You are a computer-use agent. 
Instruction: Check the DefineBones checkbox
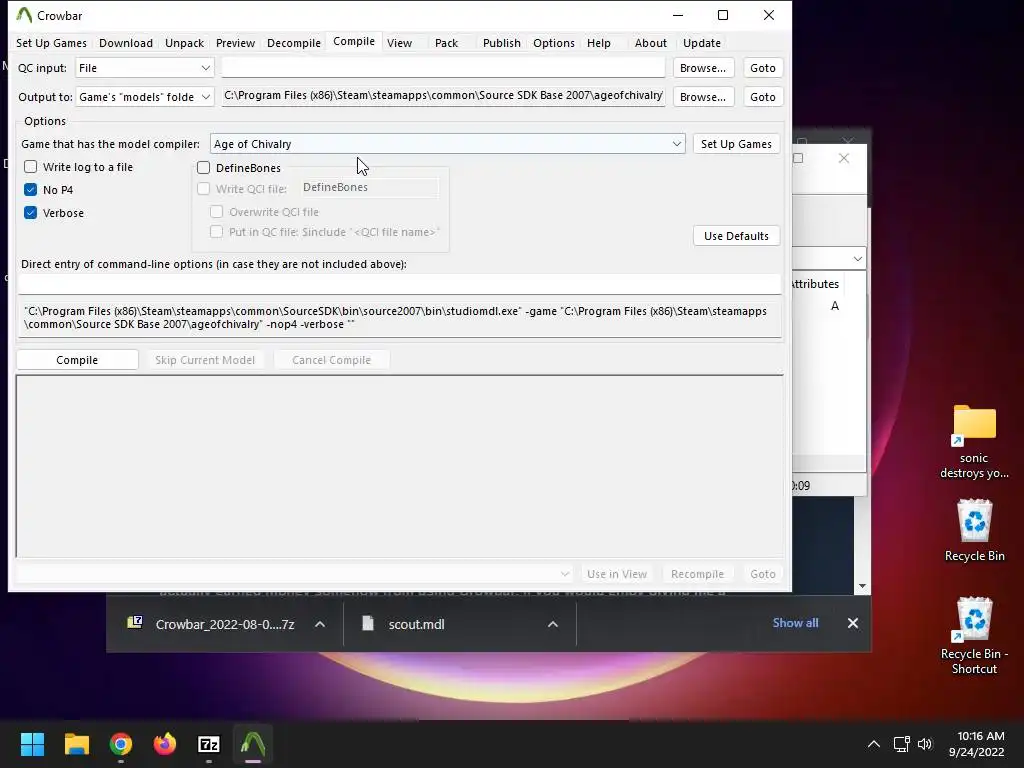(x=204, y=168)
